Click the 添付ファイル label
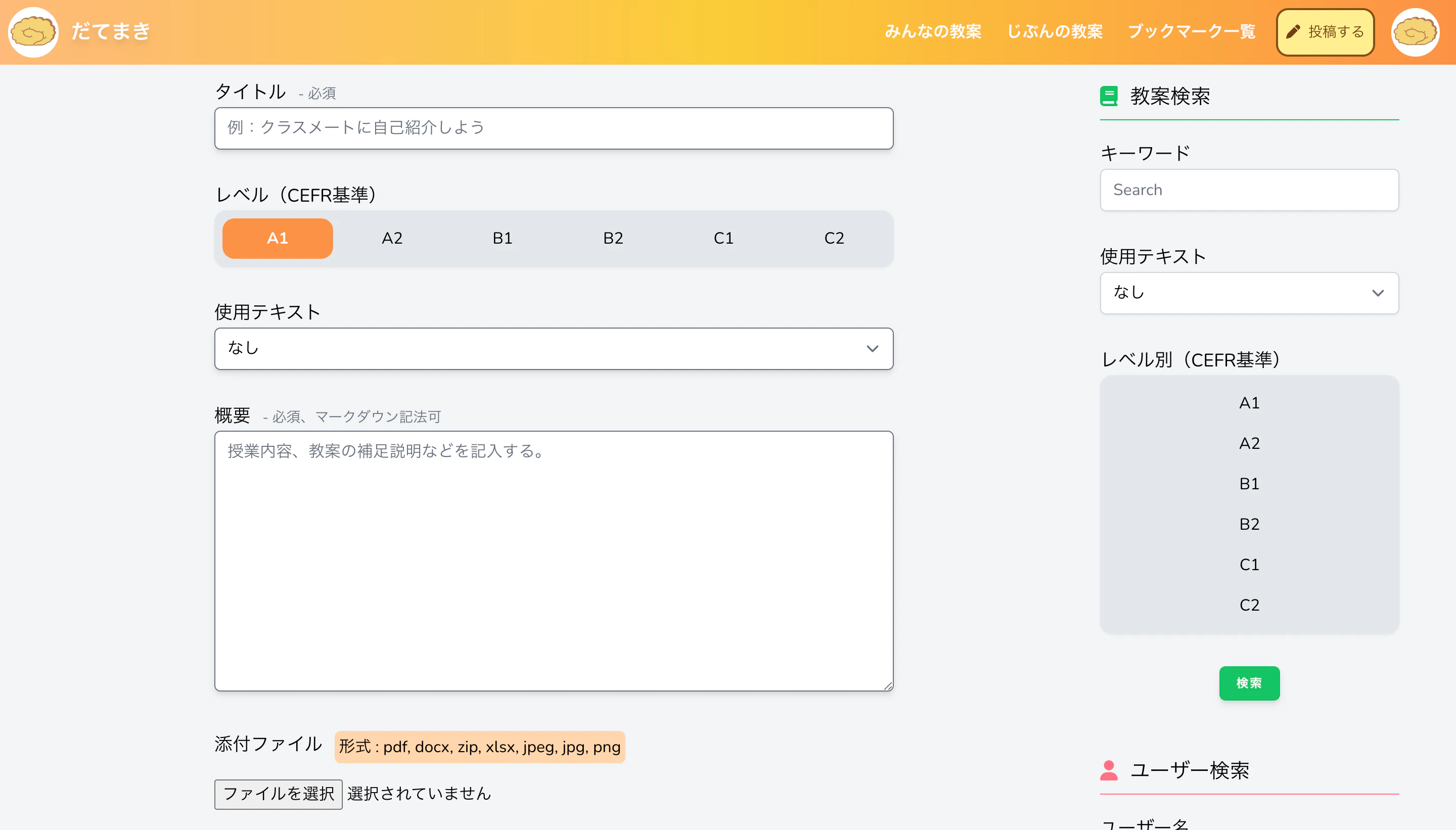The image size is (1456, 830). point(268,744)
